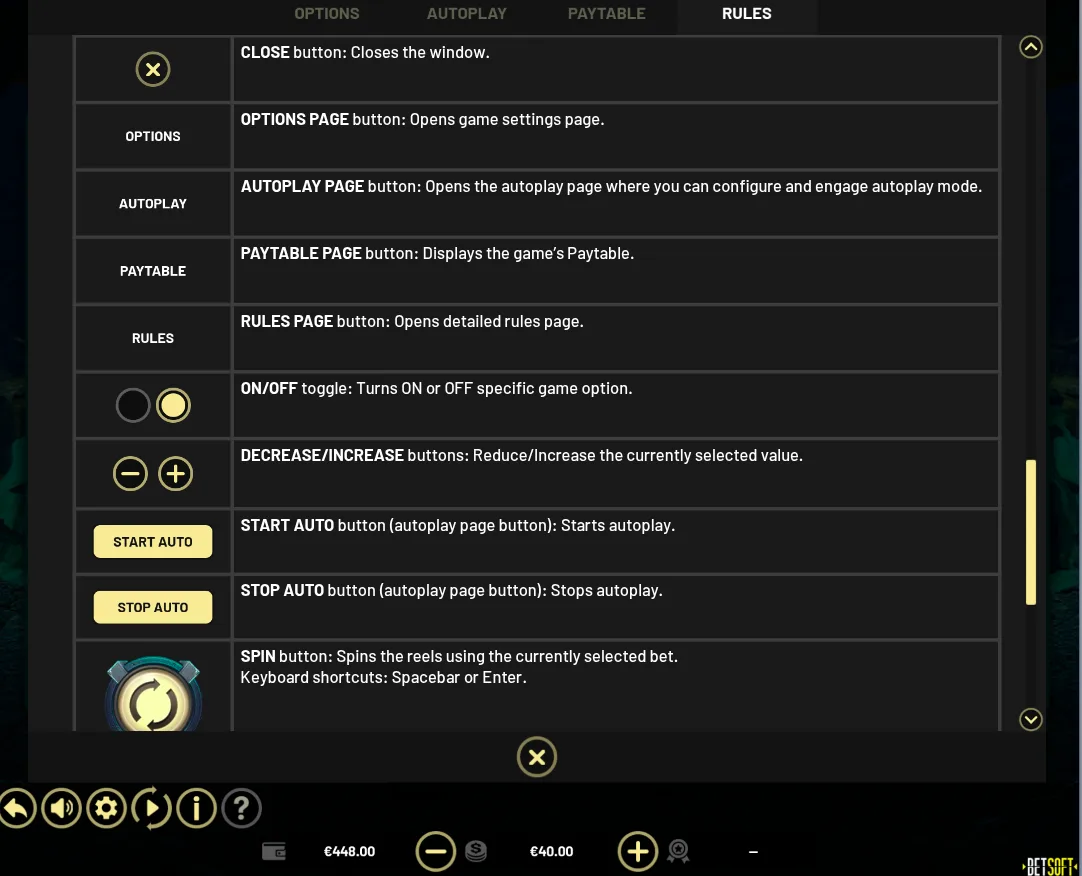
Task: Select the AUTOPLAY tab
Action: click(x=466, y=14)
